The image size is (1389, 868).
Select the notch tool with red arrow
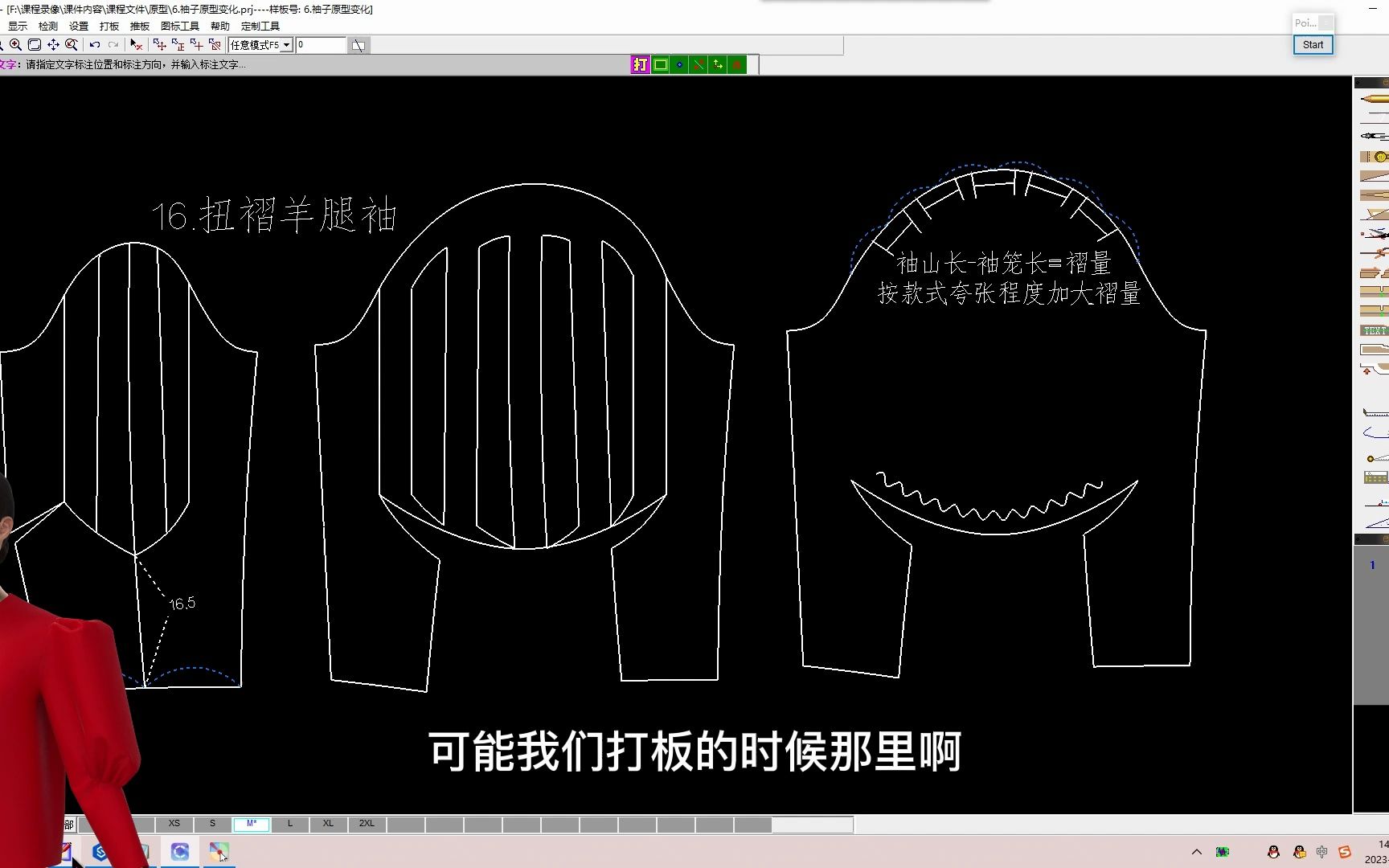(1375, 369)
